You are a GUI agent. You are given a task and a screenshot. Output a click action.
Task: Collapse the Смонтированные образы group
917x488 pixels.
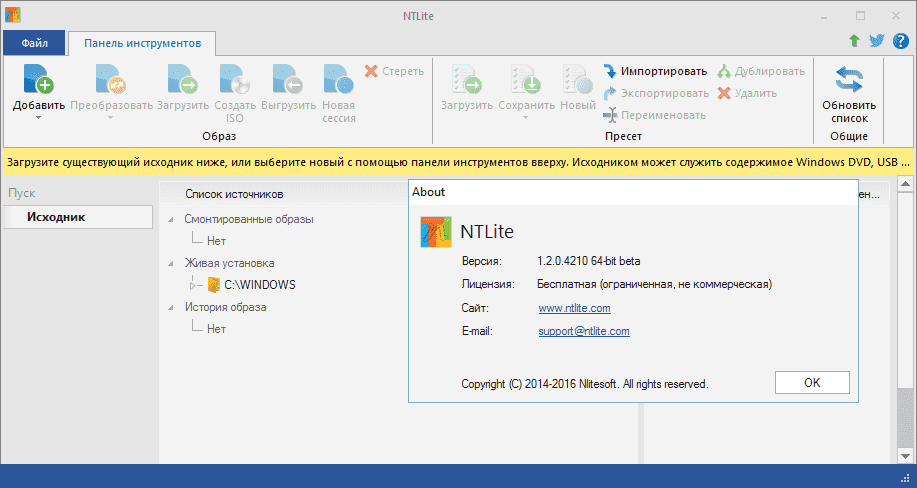[x=171, y=219]
